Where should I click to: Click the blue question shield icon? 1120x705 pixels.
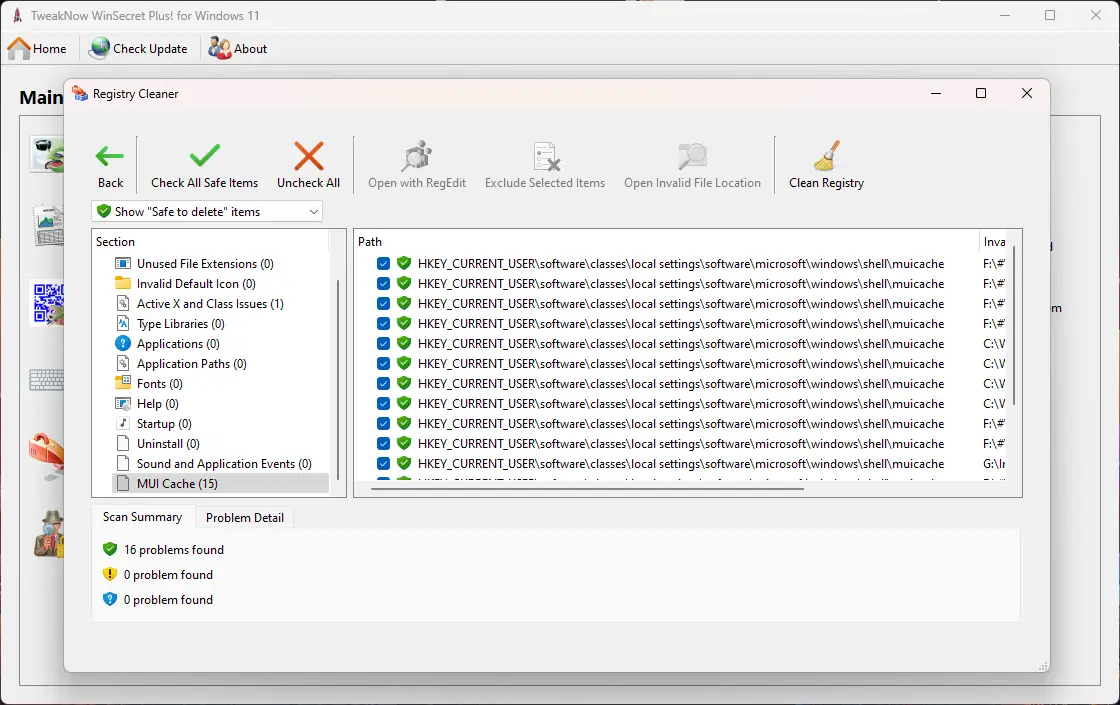[109, 599]
